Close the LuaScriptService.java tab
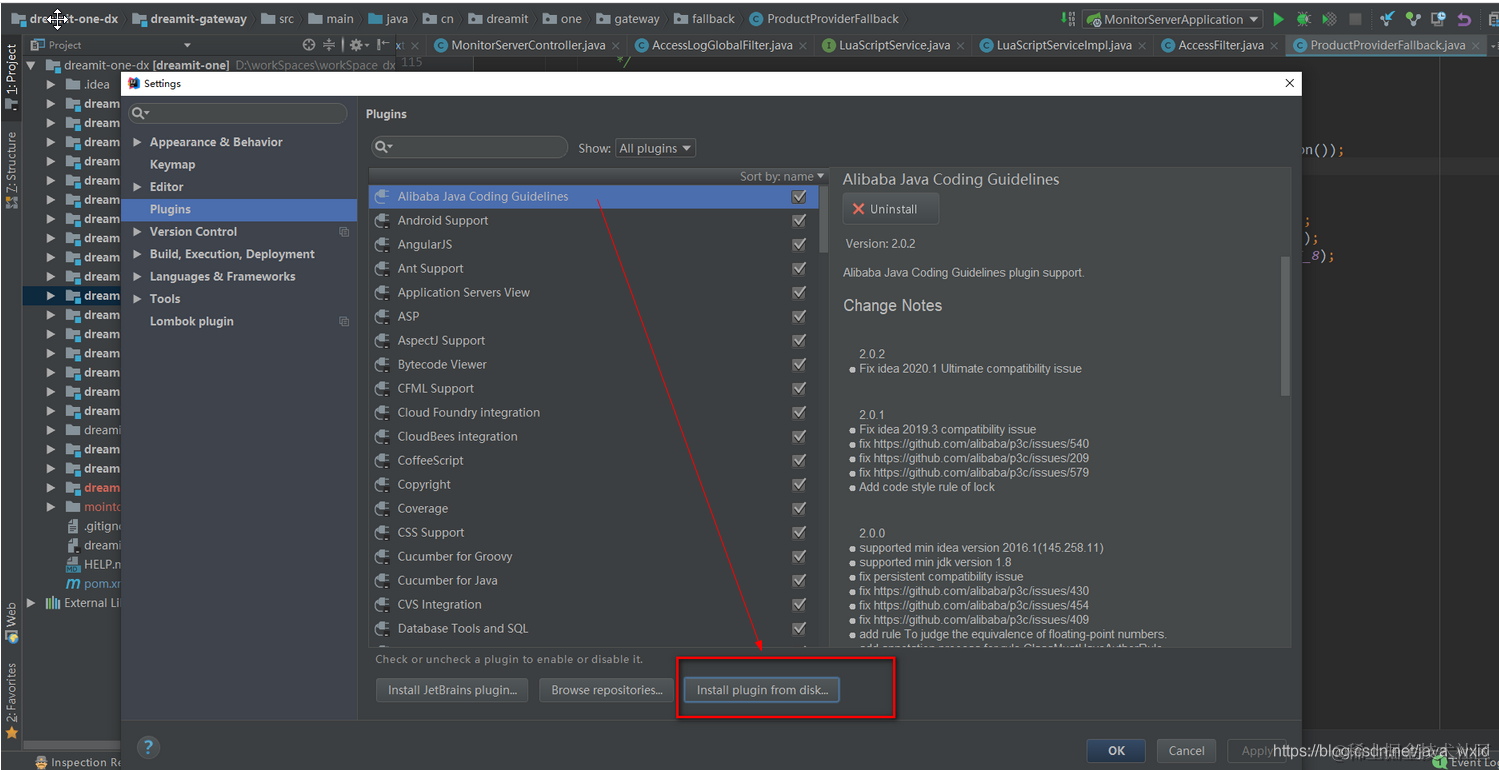Image resolution: width=1499 pixels, height=770 pixels. click(x=962, y=45)
